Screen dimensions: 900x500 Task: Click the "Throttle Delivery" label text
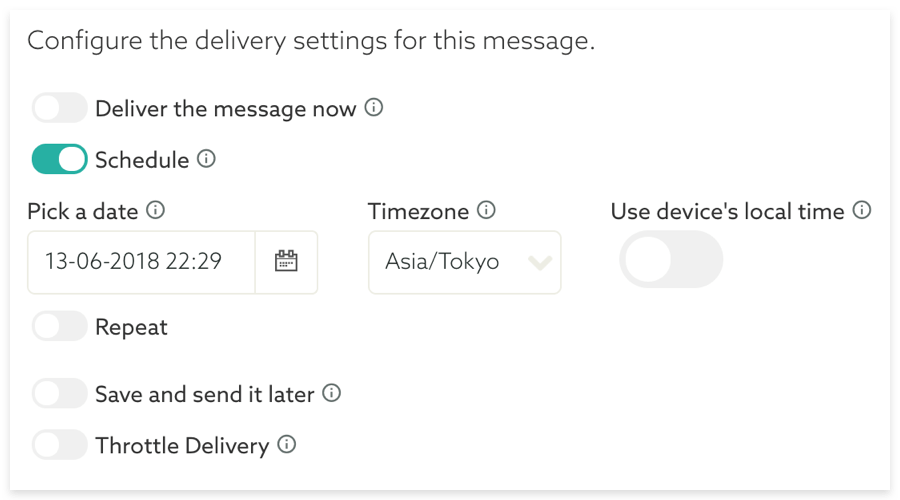click(182, 446)
